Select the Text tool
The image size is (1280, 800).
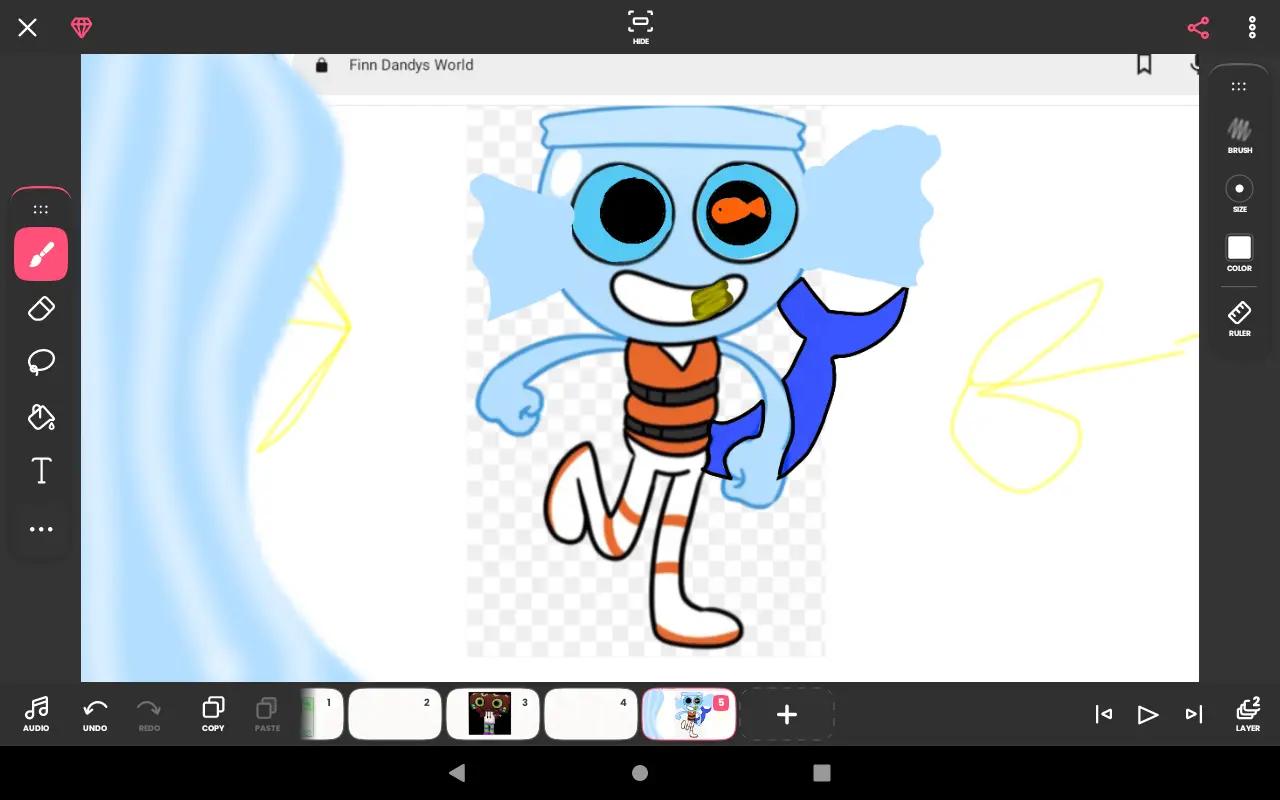coord(41,471)
